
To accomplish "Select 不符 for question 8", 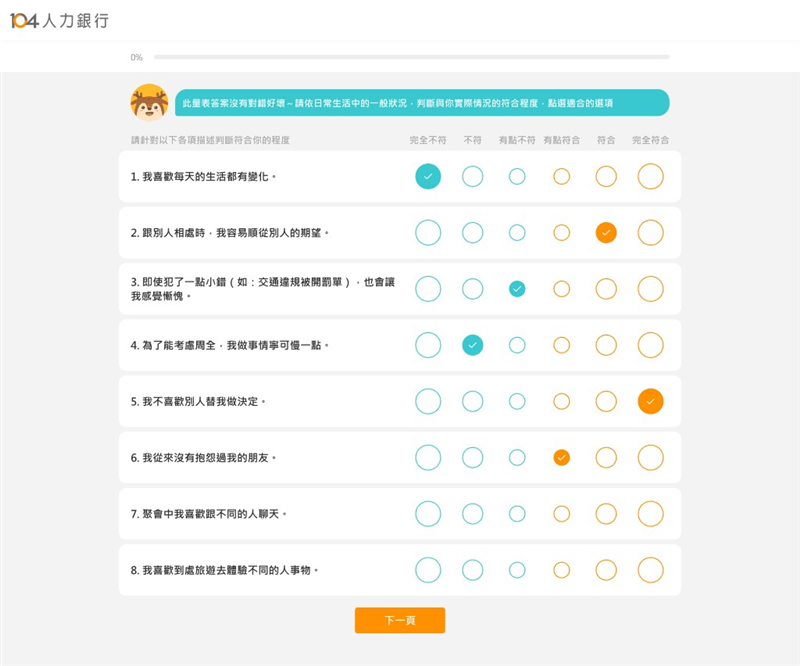I will pos(473,570).
